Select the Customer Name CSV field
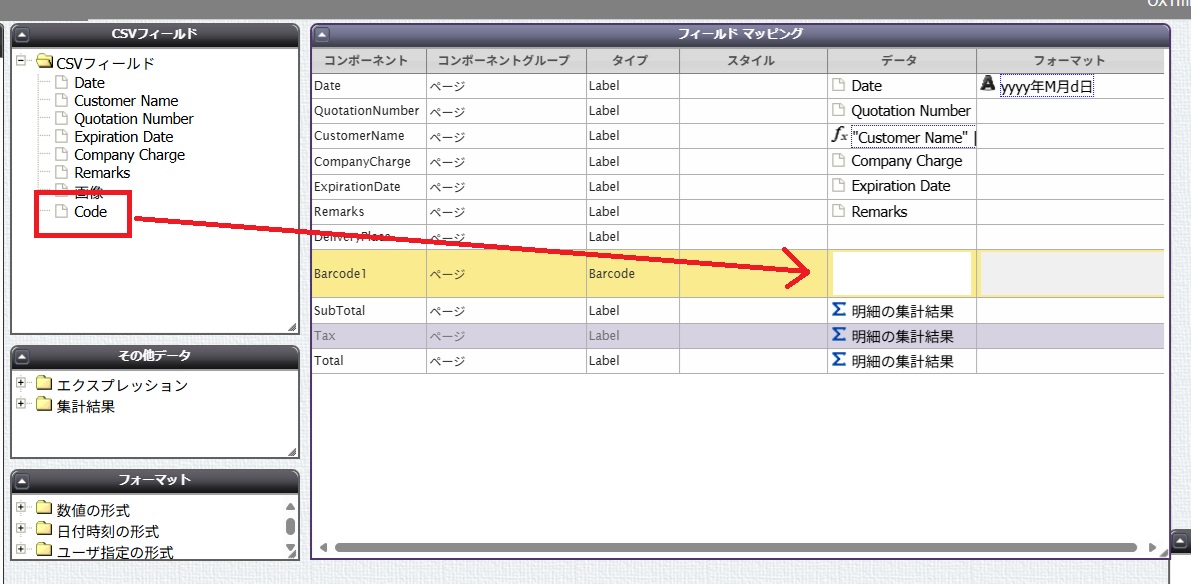Screen dimensions: 1191x584 click(125, 100)
